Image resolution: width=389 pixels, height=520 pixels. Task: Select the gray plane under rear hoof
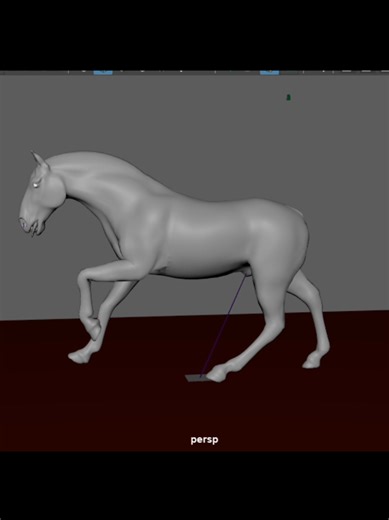tap(196, 378)
